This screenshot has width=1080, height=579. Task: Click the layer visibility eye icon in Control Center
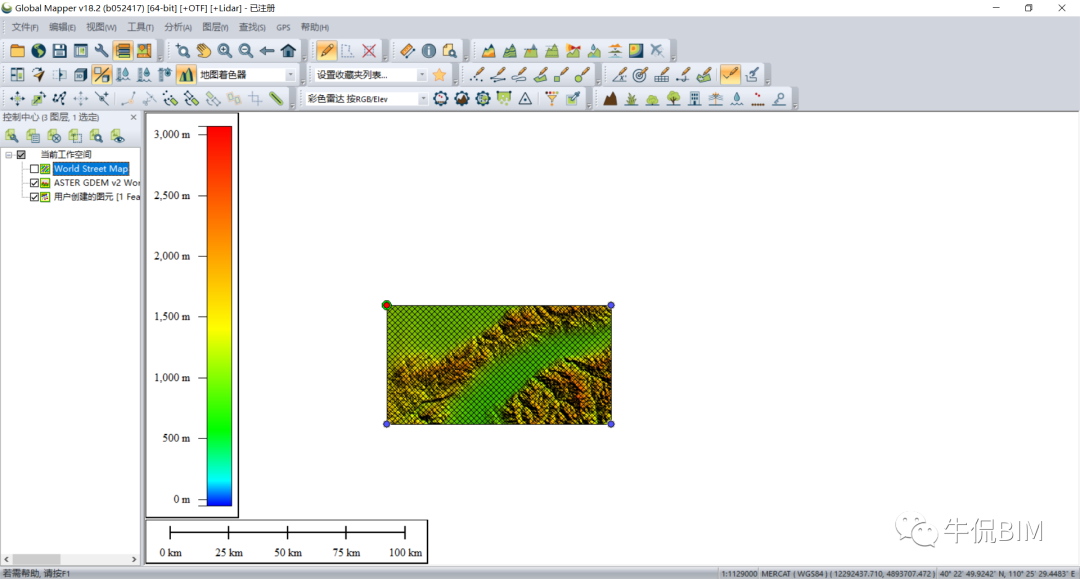(118, 136)
